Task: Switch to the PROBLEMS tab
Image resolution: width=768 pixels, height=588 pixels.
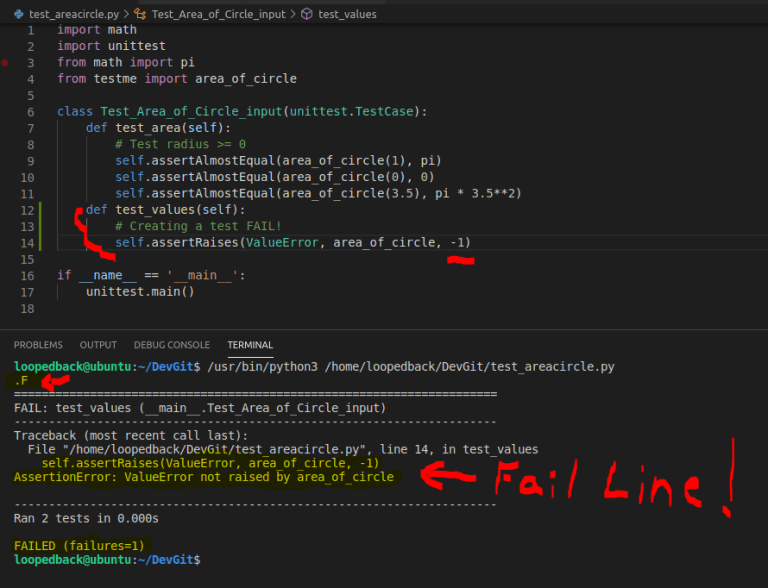Action: (38, 345)
